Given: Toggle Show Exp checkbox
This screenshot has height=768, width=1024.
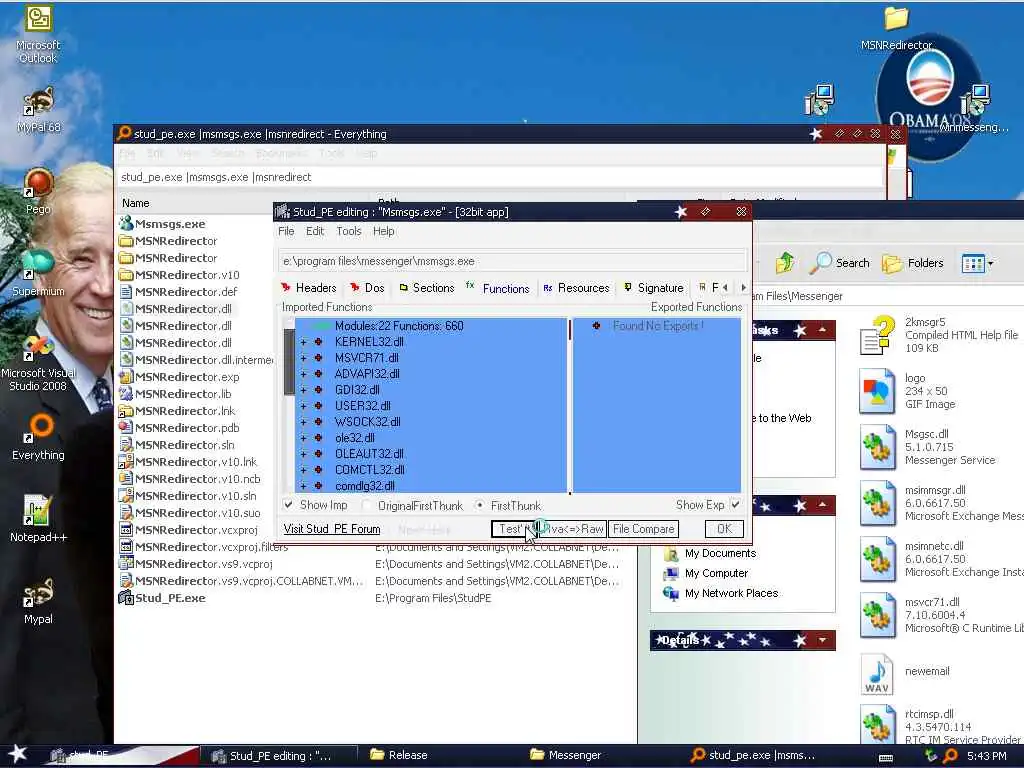Looking at the screenshot, I should pos(735,505).
